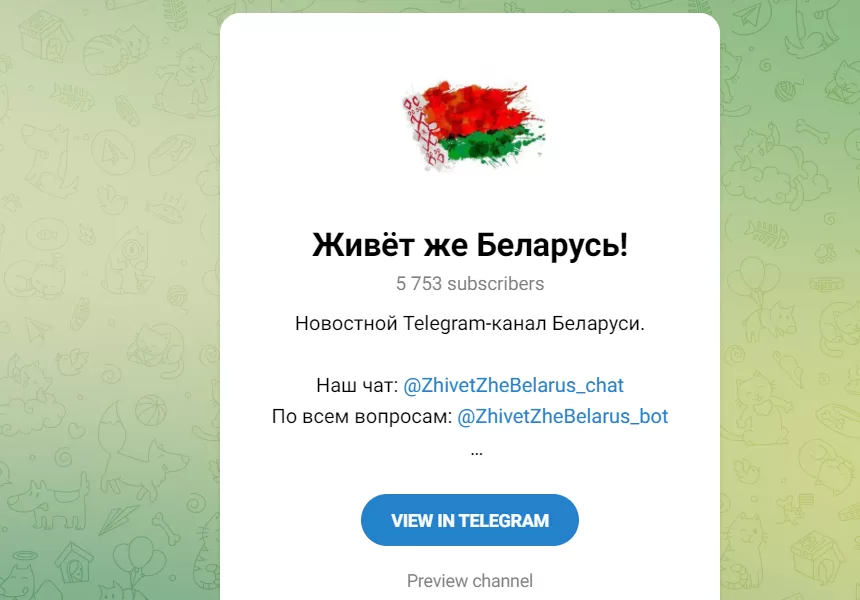Open the @ZhivetZheBelarus_bot contact link
The image size is (860, 600).
(563, 416)
